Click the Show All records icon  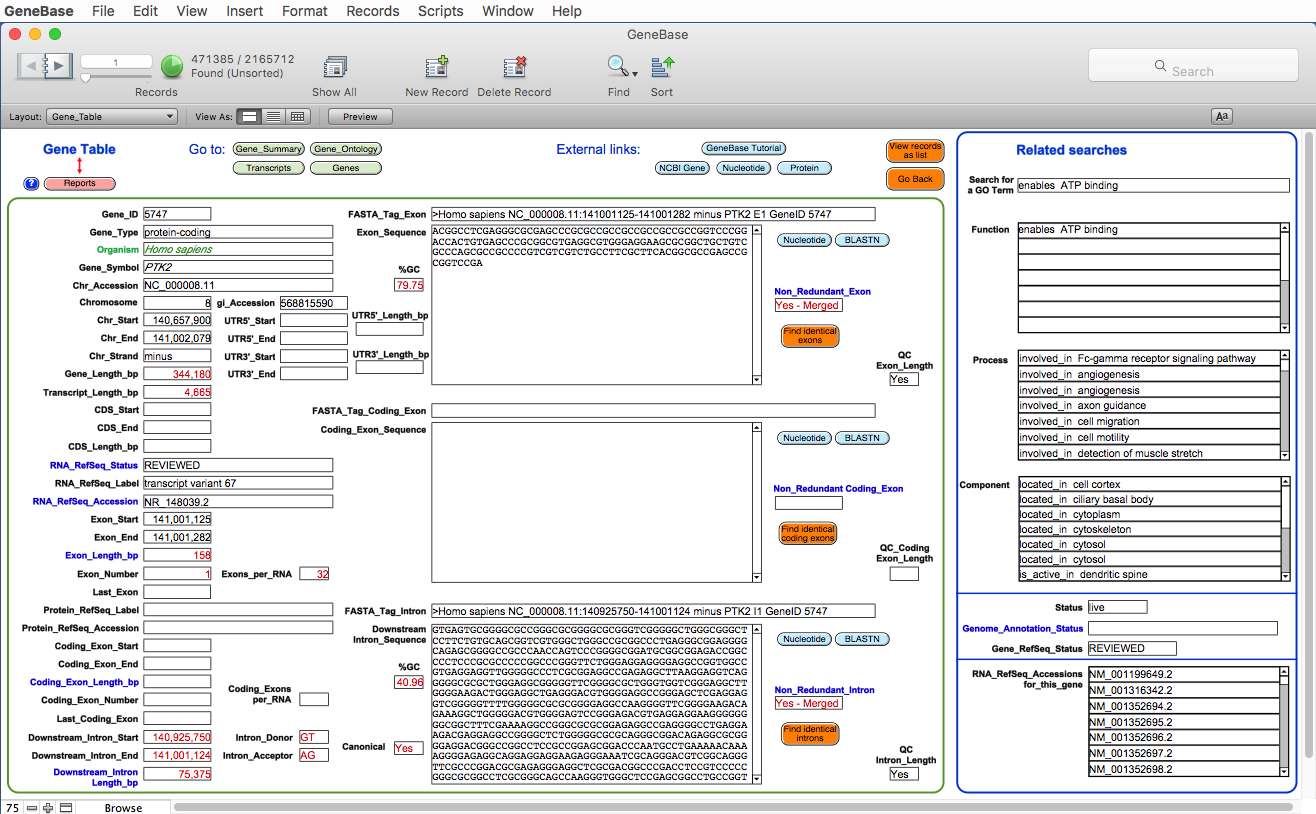tap(334, 67)
